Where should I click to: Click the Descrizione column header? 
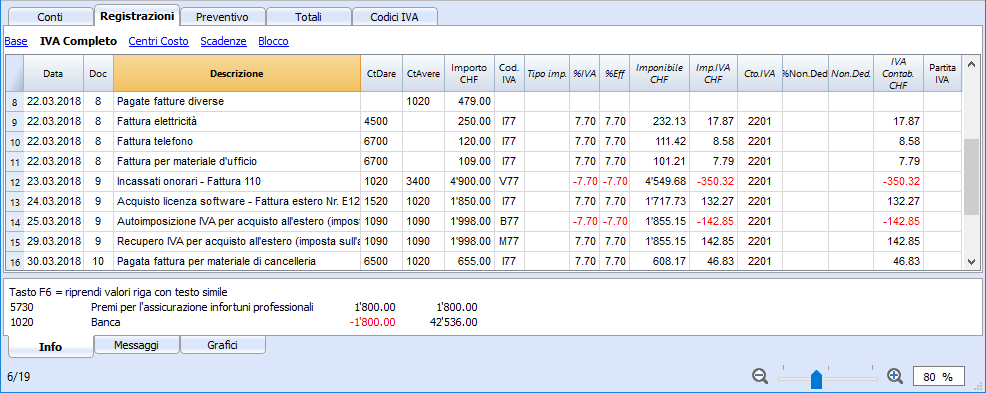coord(237,74)
